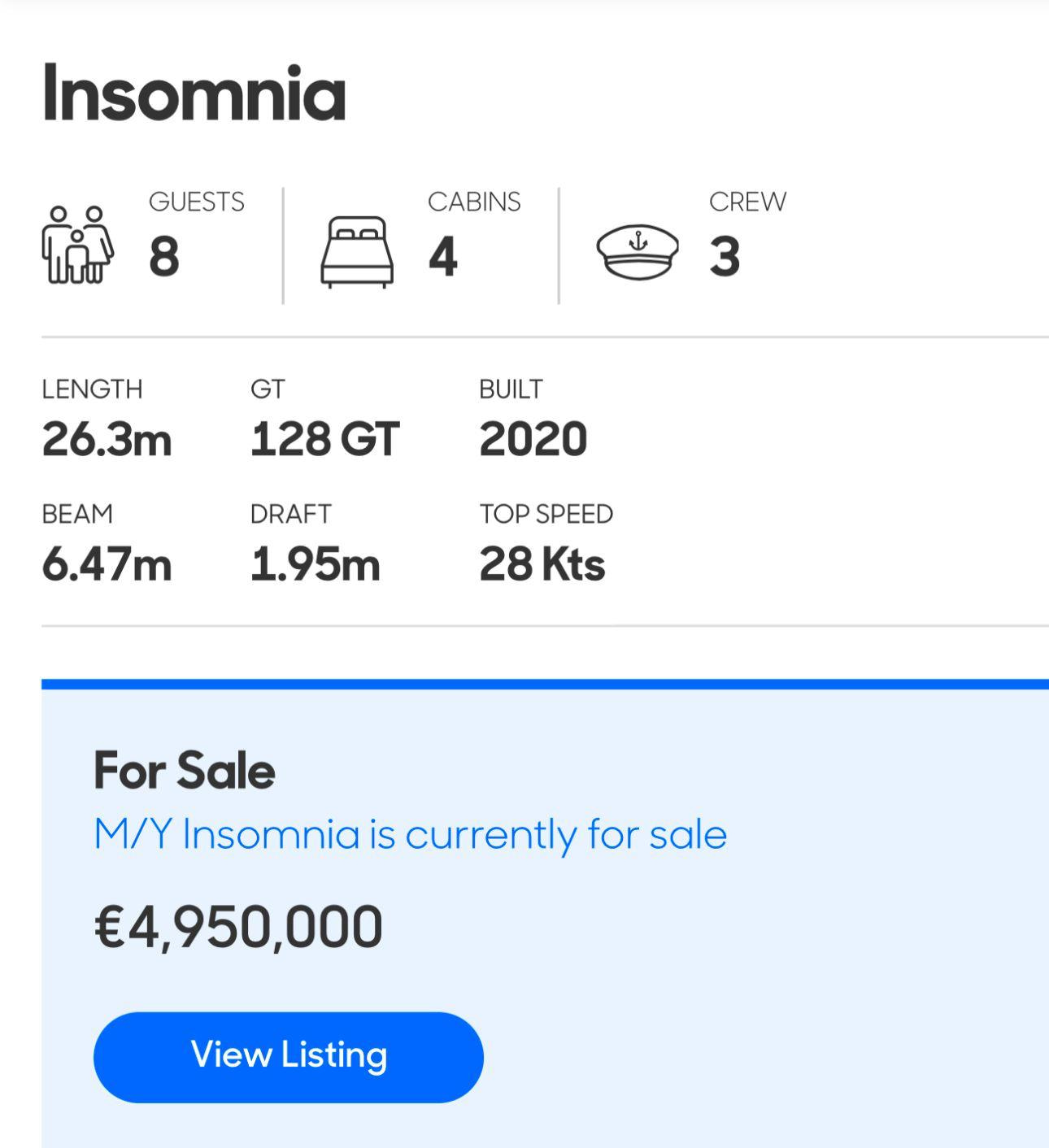Click the guests family icon
This screenshot has width=1049, height=1148.
point(77,245)
